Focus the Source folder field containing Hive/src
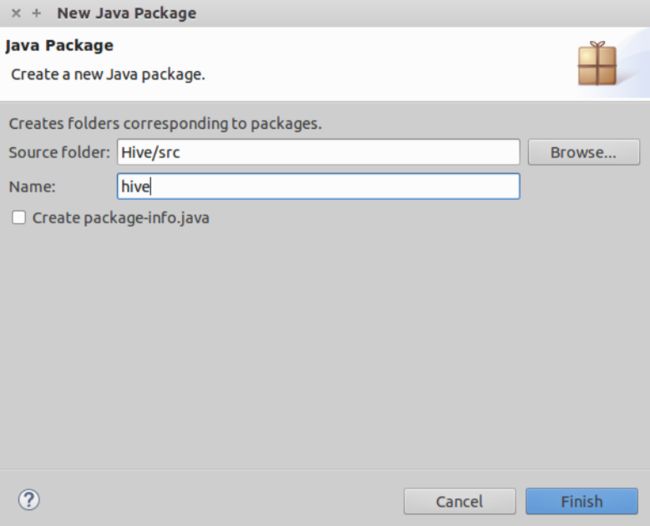650x526 pixels. [x=318, y=152]
